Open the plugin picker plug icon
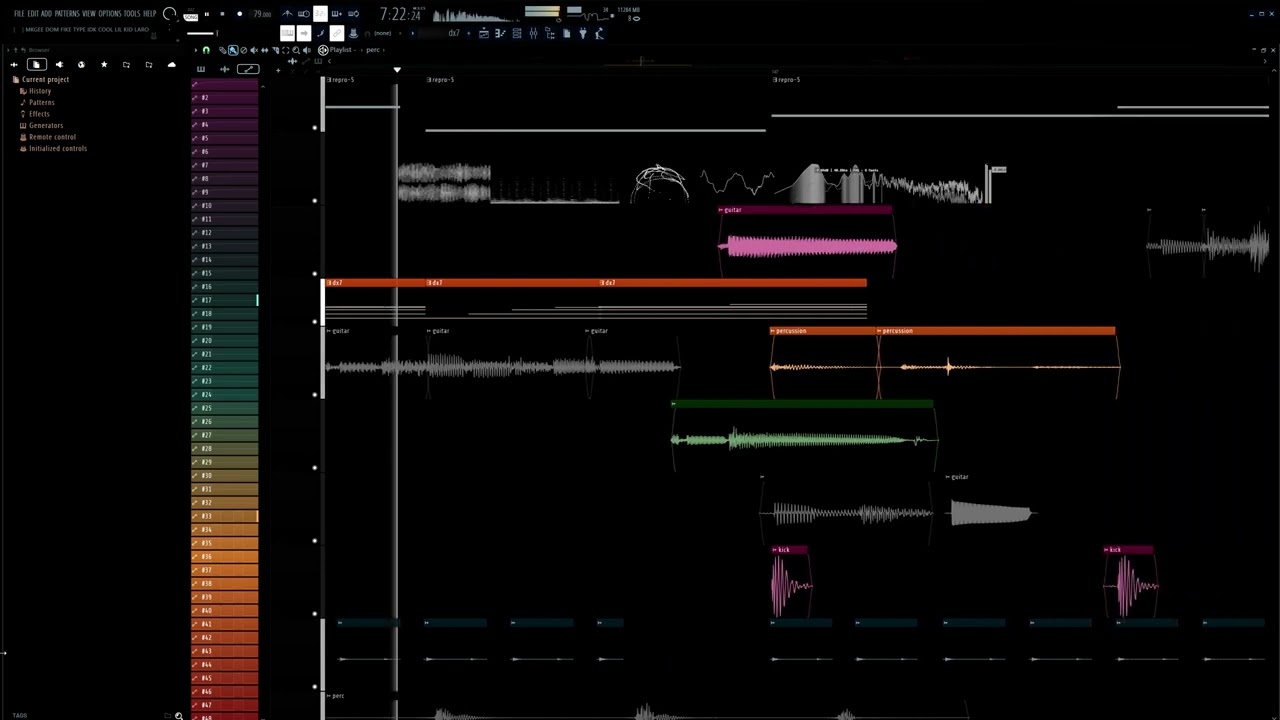Screen dimensions: 1280x720 [x=583, y=33]
